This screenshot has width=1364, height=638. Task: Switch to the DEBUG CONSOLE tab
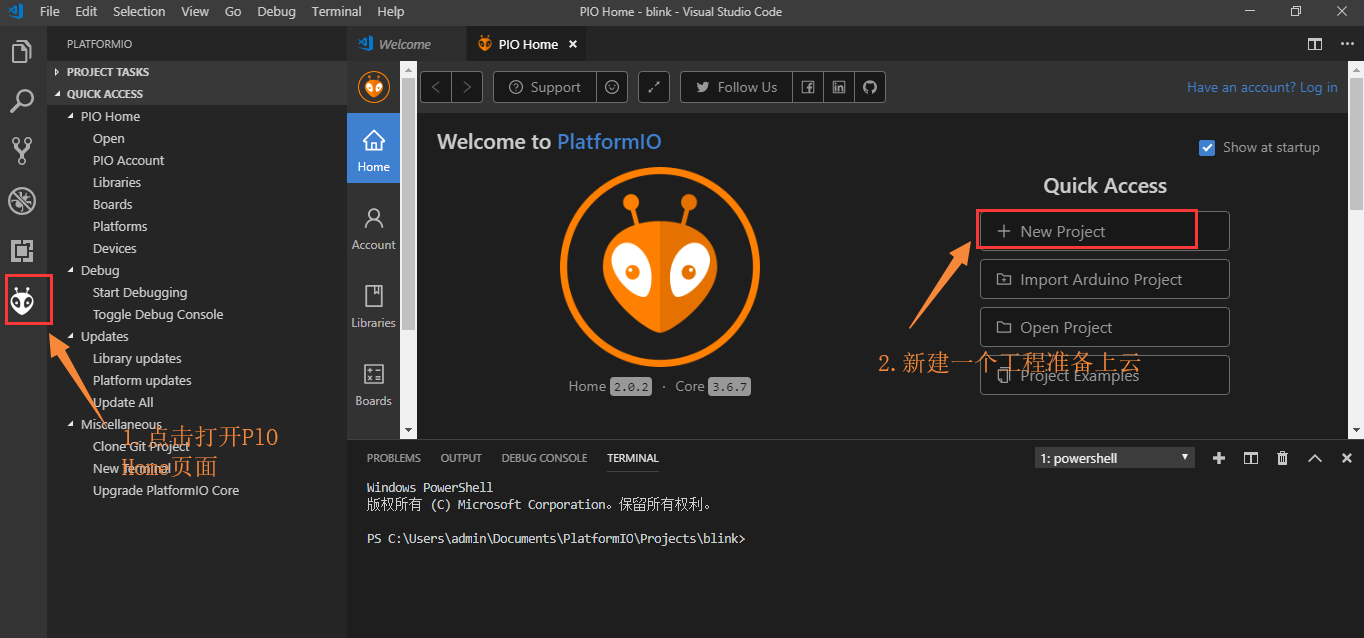coord(544,458)
